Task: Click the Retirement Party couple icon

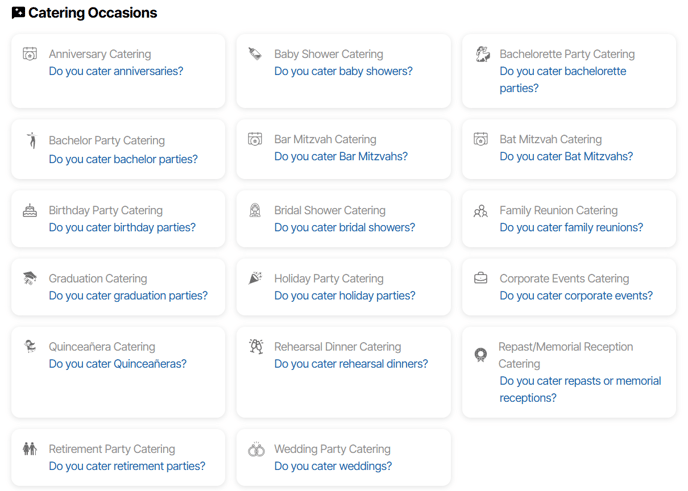Action: (x=30, y=449)
